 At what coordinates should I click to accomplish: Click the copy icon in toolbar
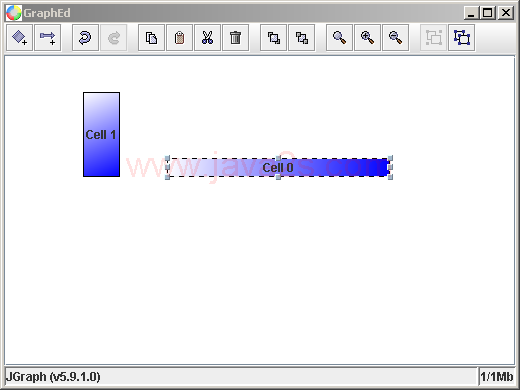pos(151,38)
